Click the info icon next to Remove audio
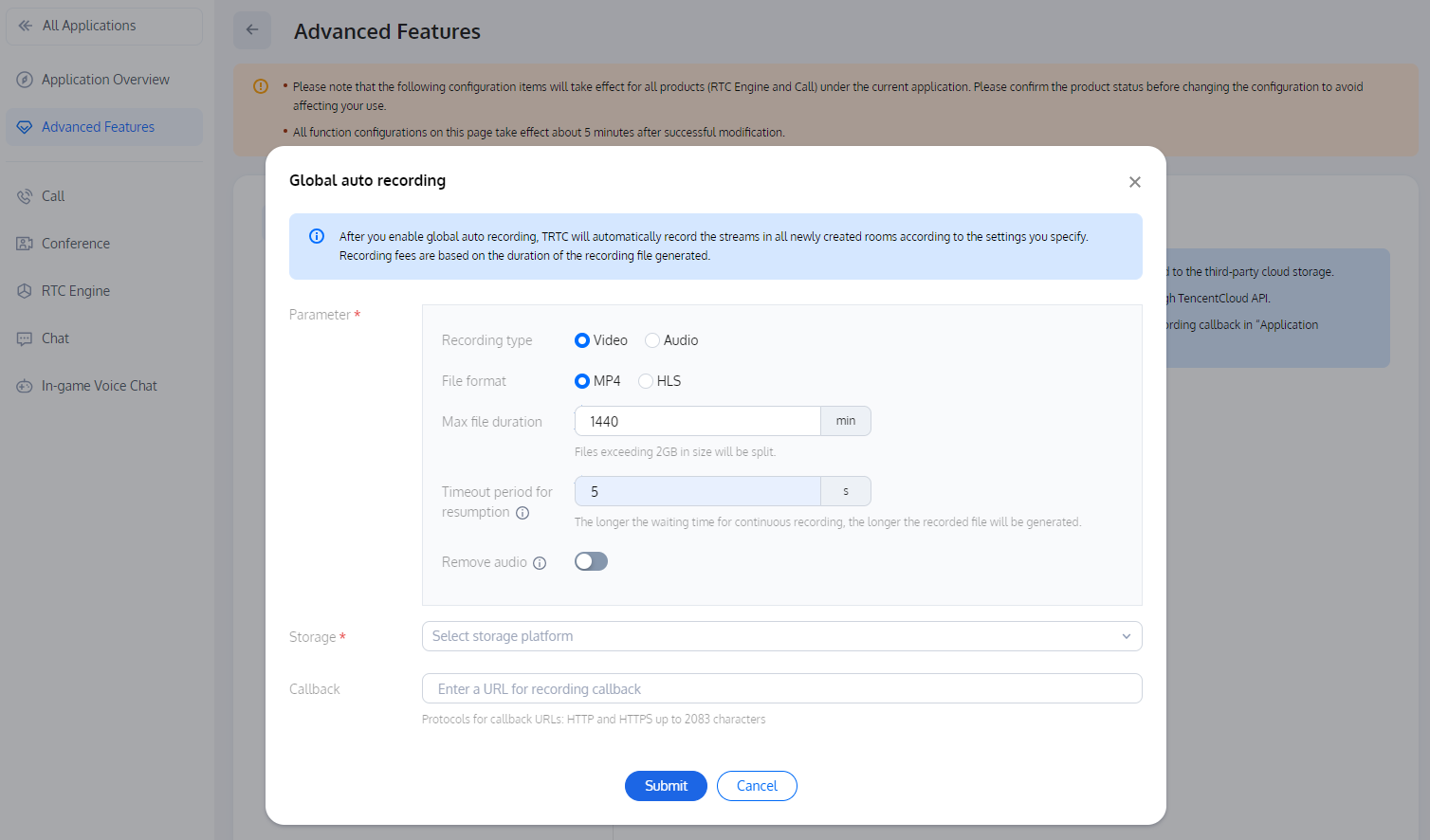 click(540, 563)
